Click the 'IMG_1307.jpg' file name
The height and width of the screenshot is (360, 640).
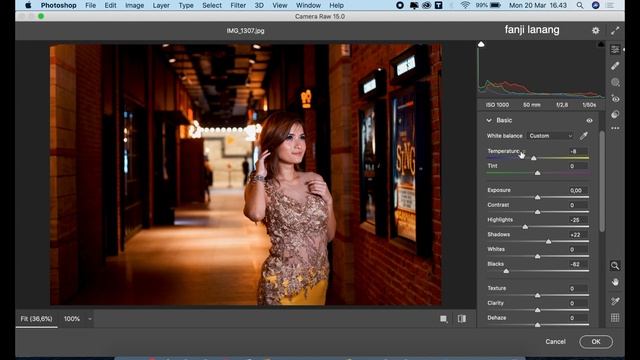(245, 31)
